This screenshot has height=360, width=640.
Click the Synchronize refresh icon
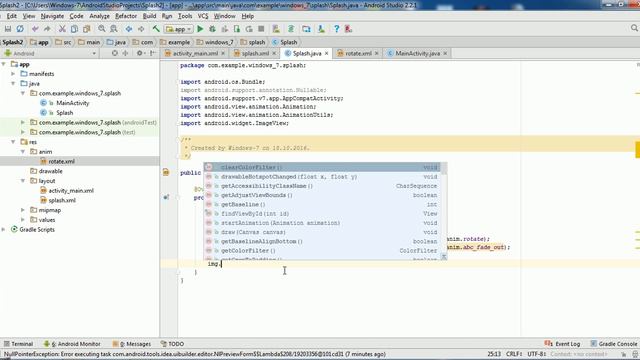click(x=20, y=29)
